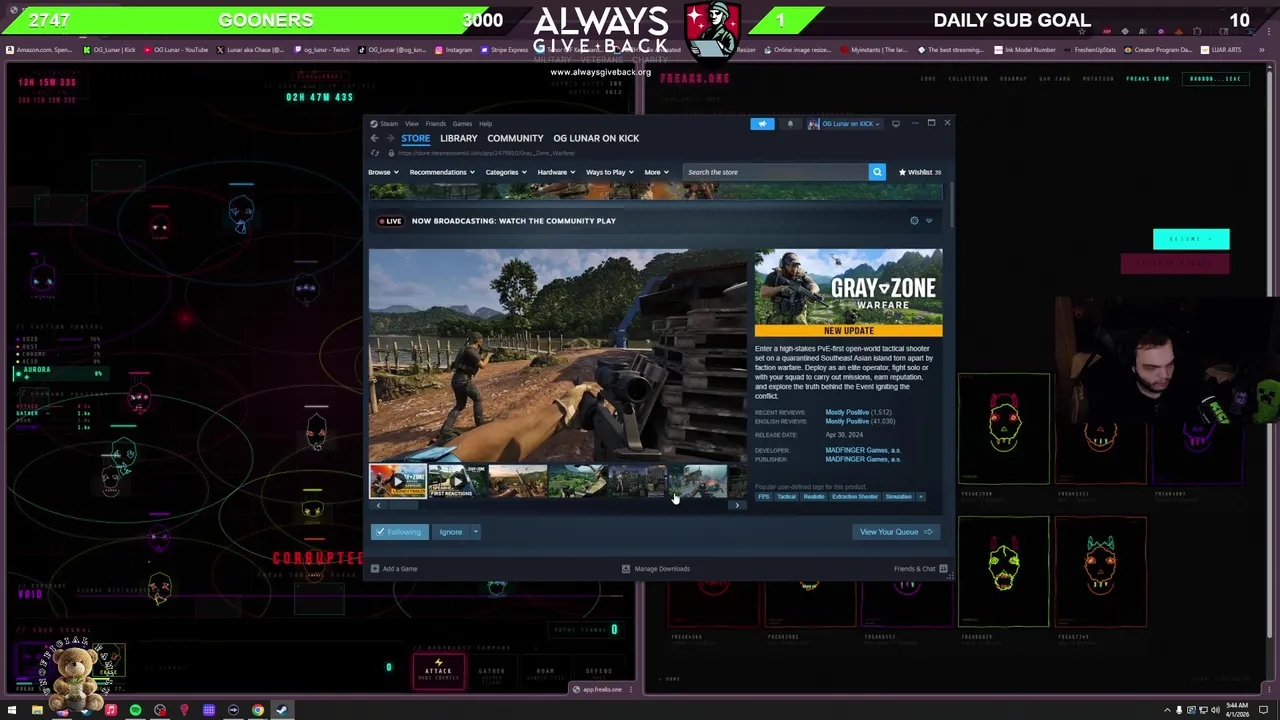Screen dimensions: 1280x720
Task: Click the Gray Zone Warfare capsule image
Action: click(848, 293)
